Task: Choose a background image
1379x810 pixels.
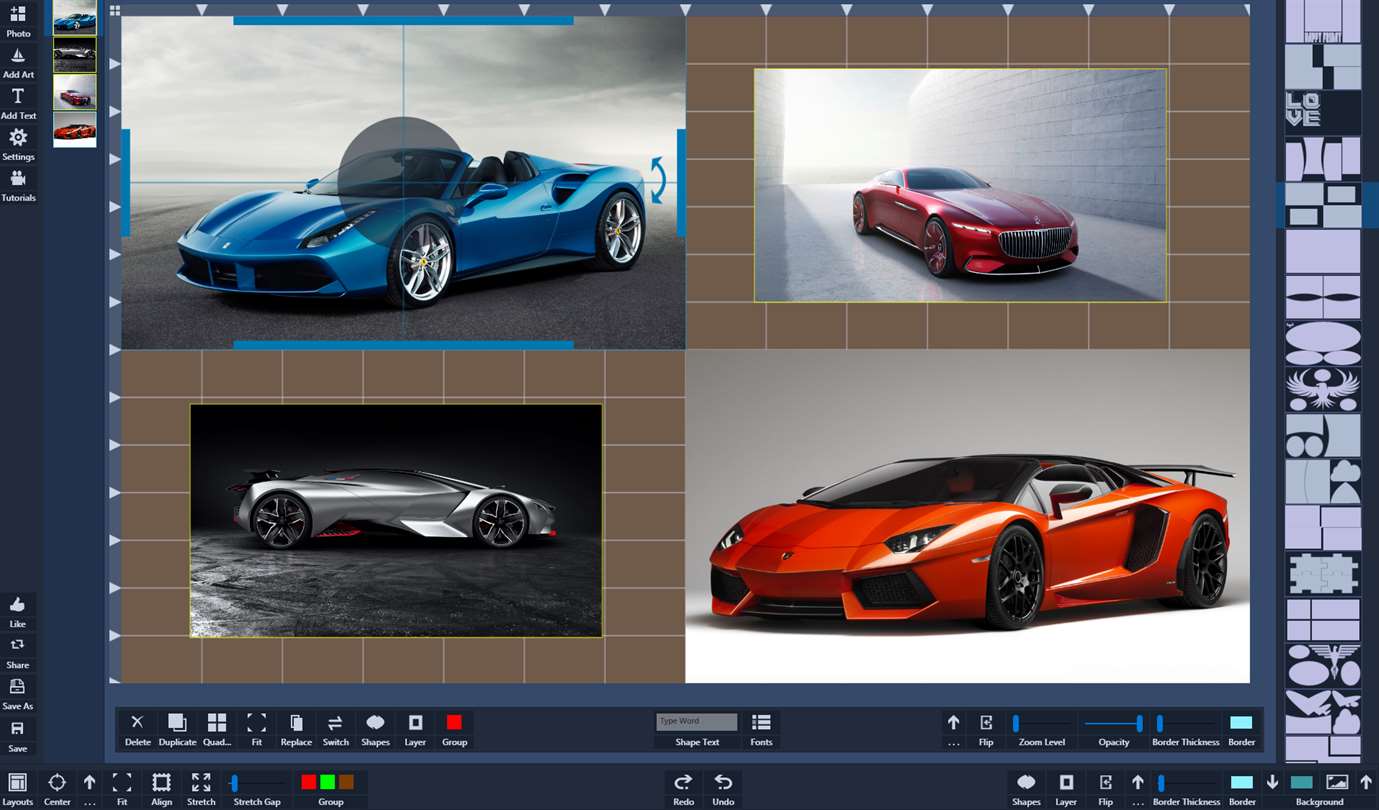Action: (x=1337, y=782)
